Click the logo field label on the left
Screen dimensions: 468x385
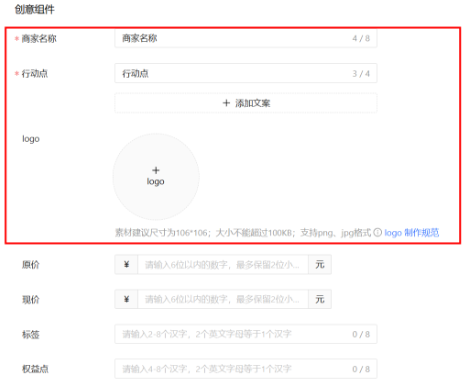pyautogui.click(x=31, y=139)
